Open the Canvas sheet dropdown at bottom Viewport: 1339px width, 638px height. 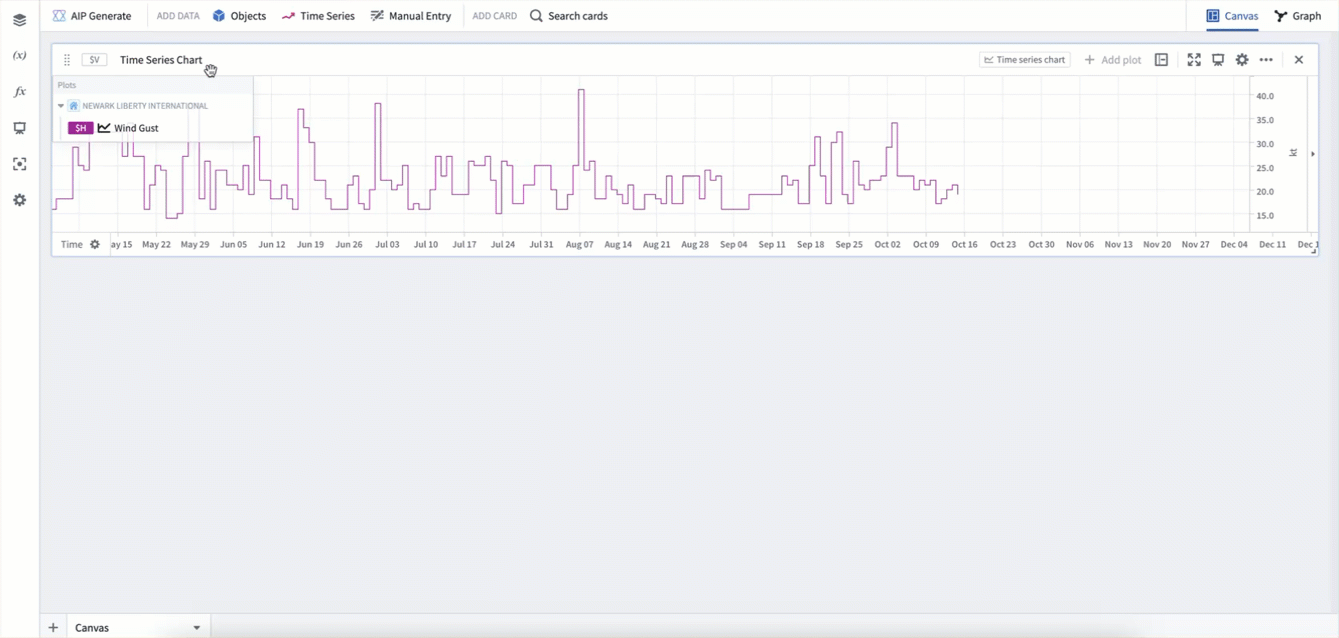[x=197, y=627]
